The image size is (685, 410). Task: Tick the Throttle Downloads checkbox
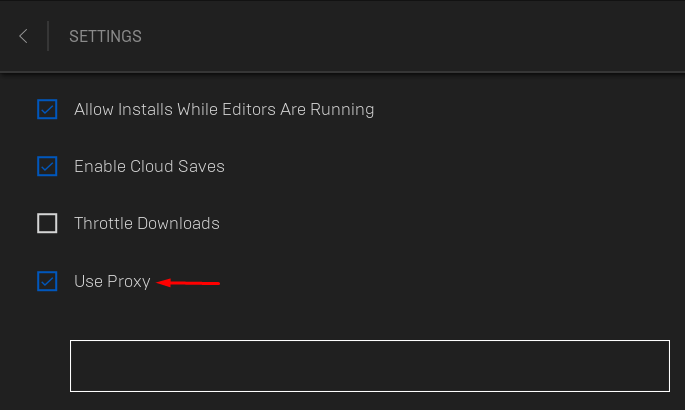47,223
